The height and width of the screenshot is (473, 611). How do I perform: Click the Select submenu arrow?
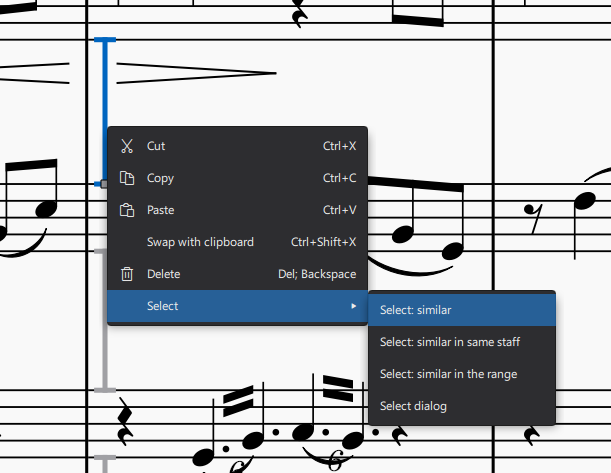[x=353, y=306]
